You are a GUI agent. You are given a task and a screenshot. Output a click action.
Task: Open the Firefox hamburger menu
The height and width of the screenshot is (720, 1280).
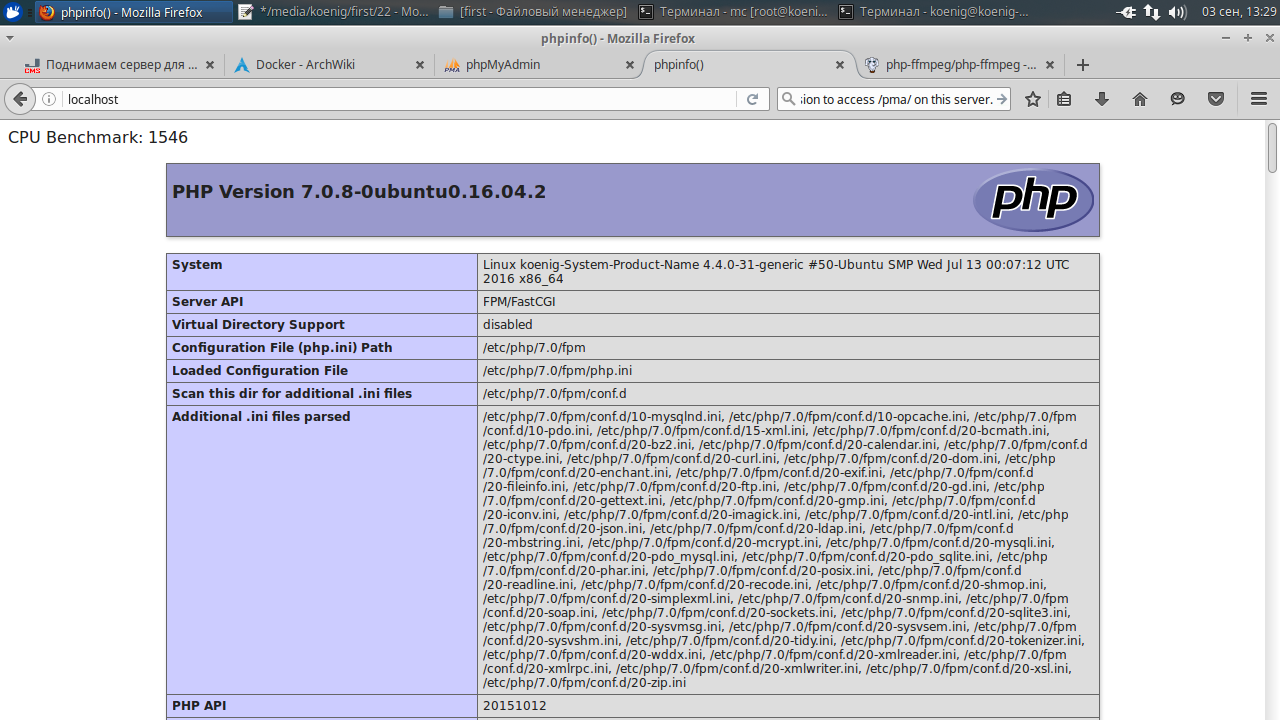pyautogui.click(x=1259, y=99)
